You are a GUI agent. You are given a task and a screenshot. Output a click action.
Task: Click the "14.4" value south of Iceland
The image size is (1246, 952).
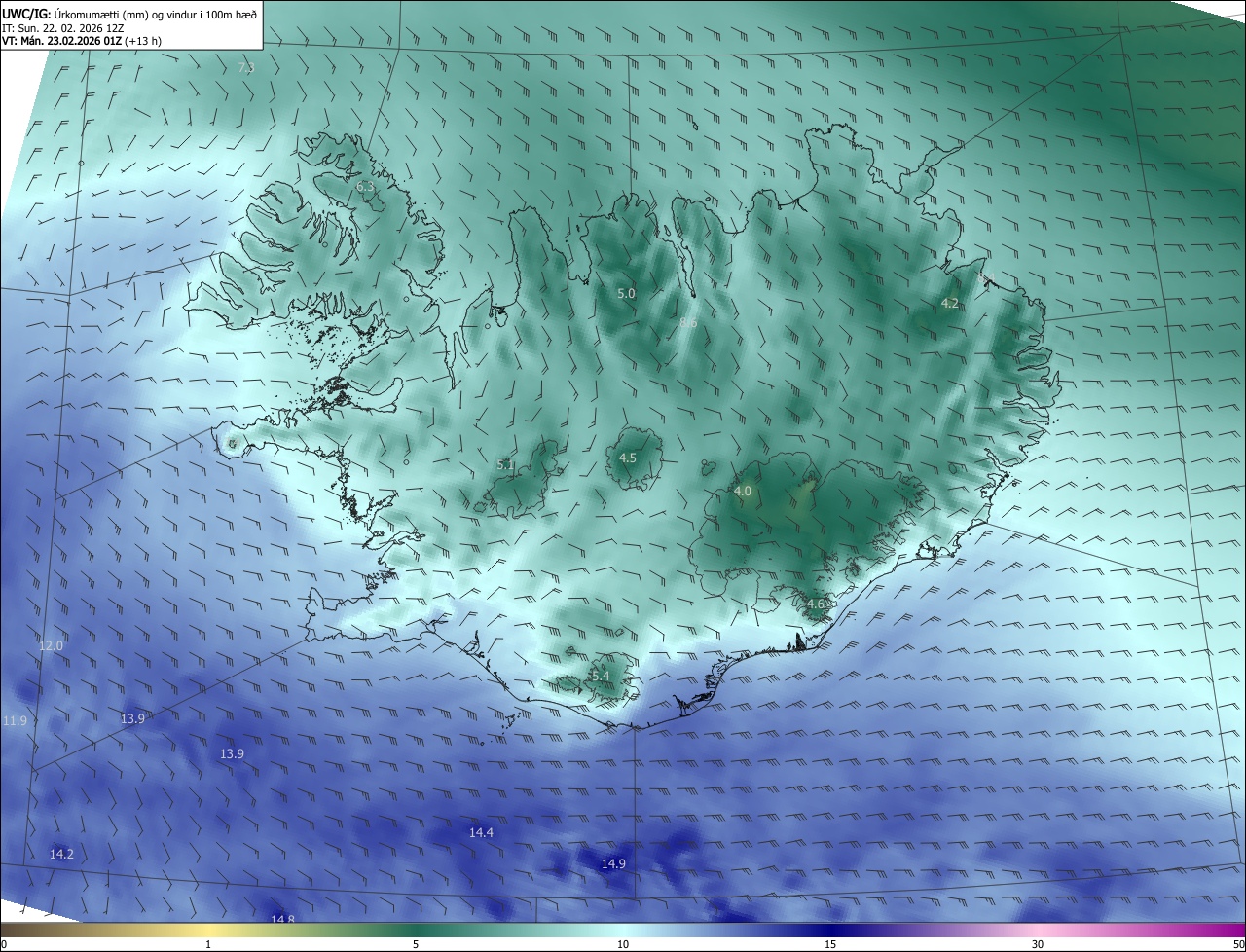point(481,833)
